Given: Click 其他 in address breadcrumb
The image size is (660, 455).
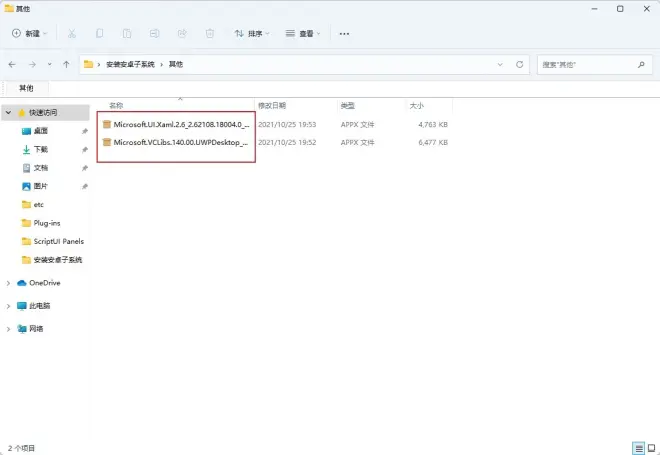Looking at the screenshot, I should point(176,64).
